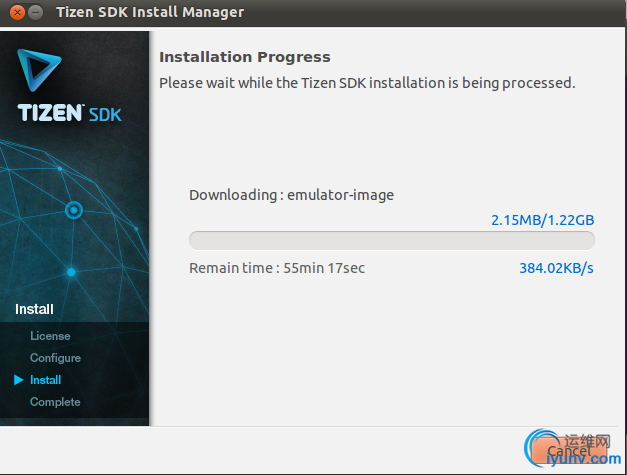Cancel the installation

[570, 451]
